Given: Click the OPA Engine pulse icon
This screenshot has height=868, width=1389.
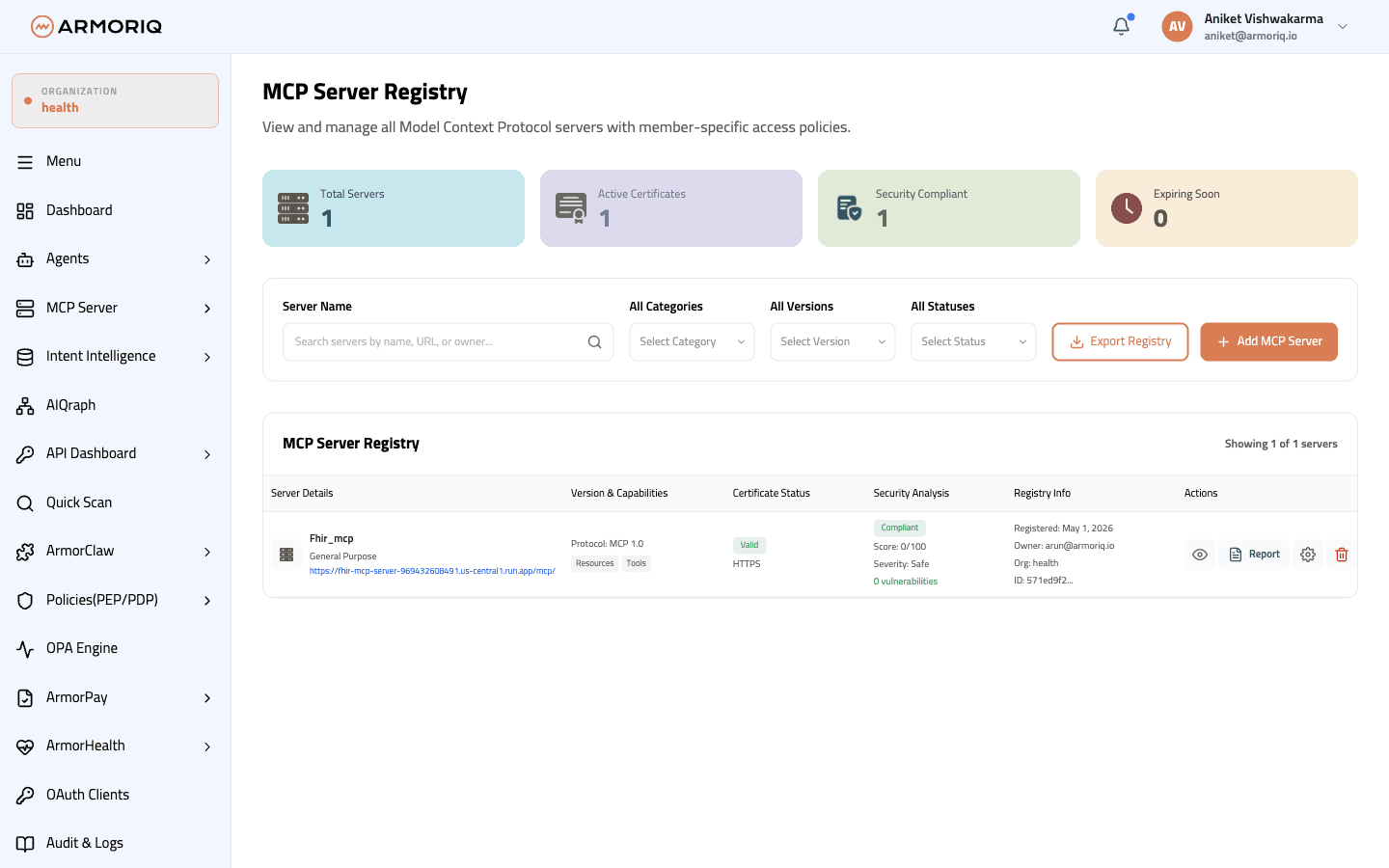Looking at the screenshot, I should tap(25, 649).
